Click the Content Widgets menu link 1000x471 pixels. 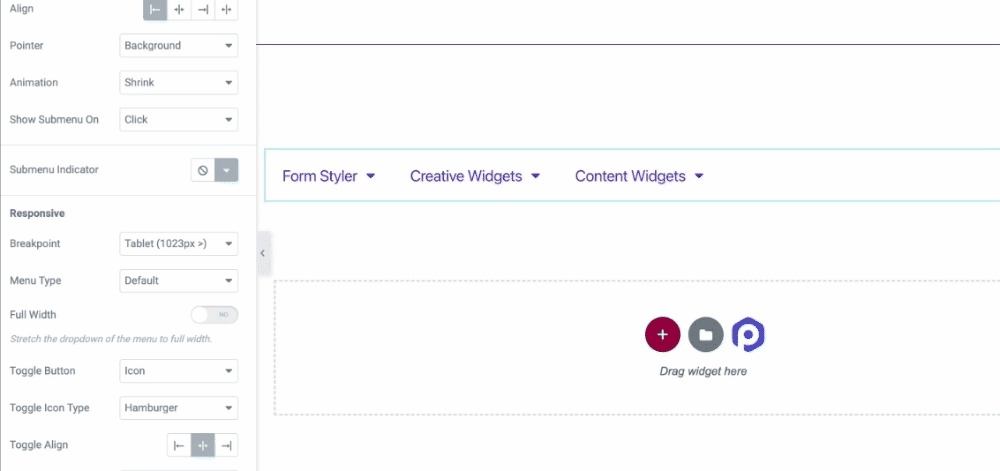click(x=639, y=176)
